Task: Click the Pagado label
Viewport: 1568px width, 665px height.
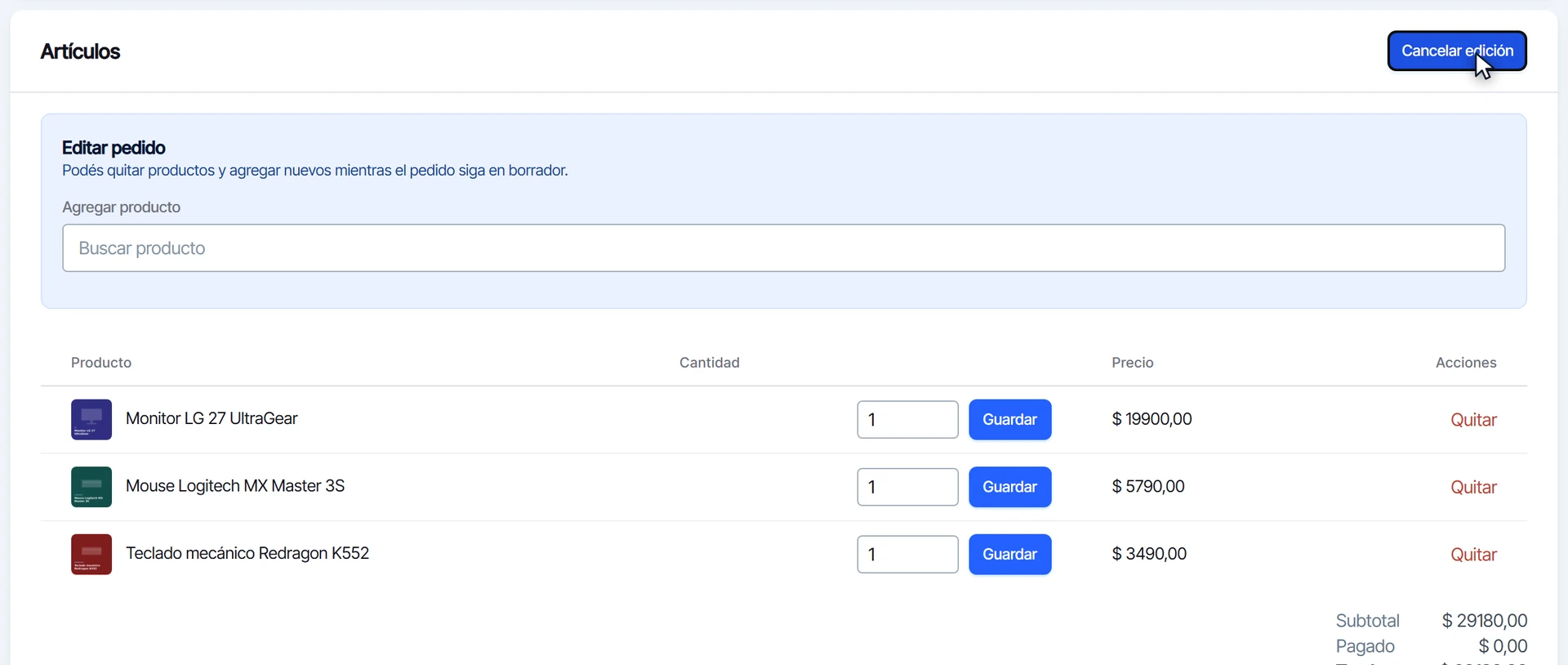Action: [1365, 646]
